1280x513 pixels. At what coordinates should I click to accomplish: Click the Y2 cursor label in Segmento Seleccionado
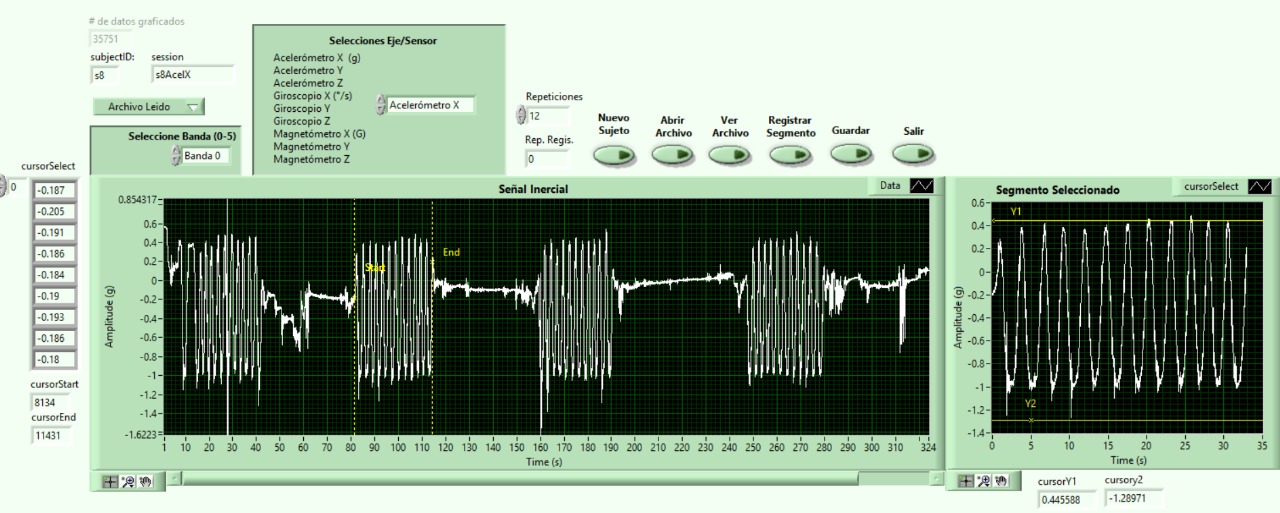coord(1030,403)
